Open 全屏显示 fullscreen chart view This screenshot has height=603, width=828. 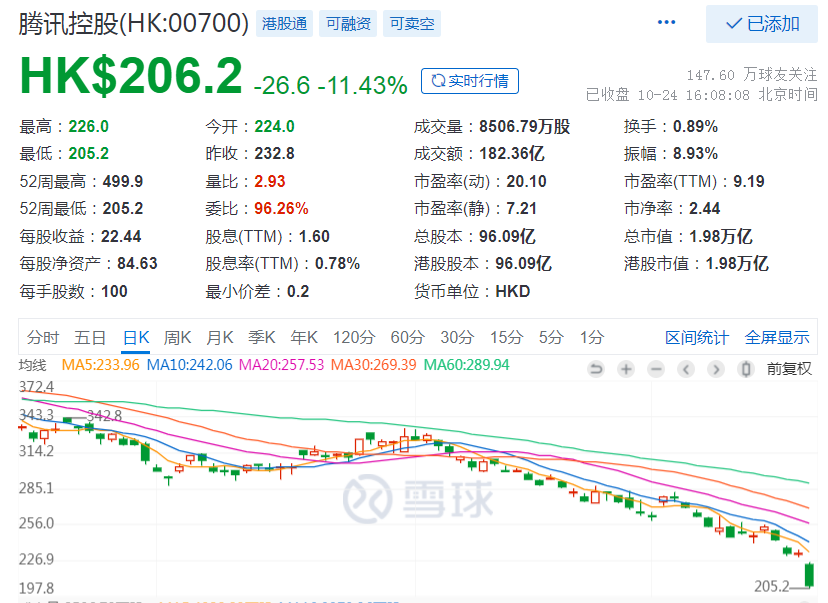(x=777, y=337)
